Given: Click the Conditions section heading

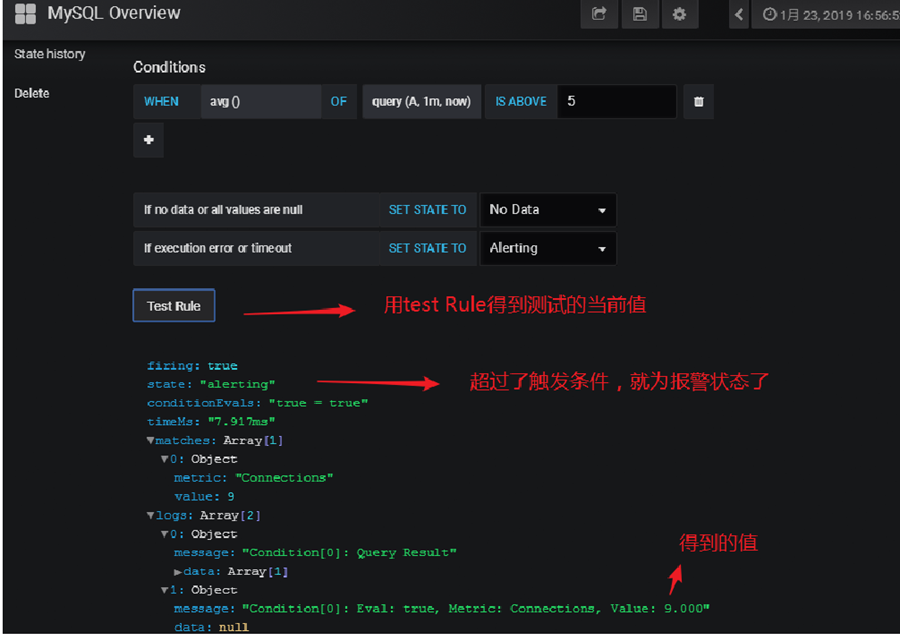Looking at the screenshot, I should tap(169, 67).
